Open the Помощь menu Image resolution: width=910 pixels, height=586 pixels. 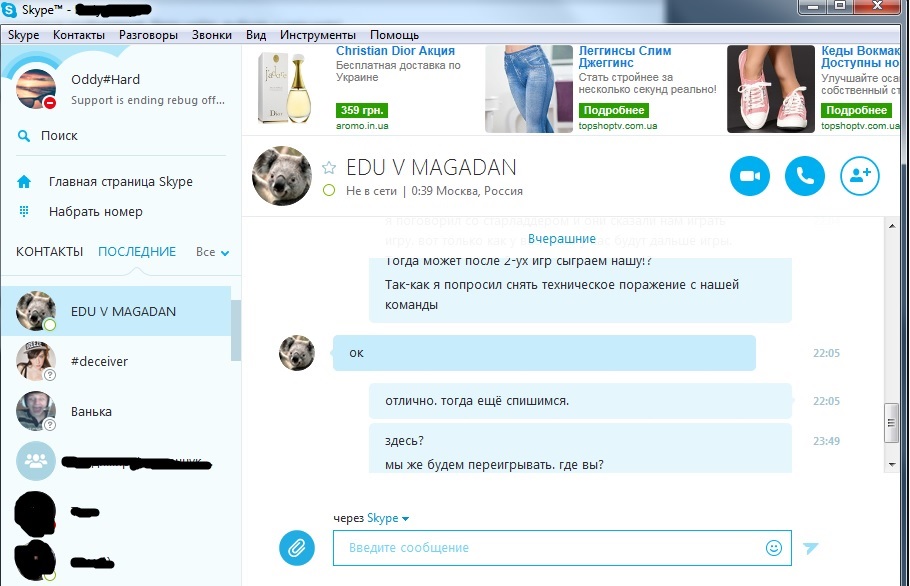(394, 35)
